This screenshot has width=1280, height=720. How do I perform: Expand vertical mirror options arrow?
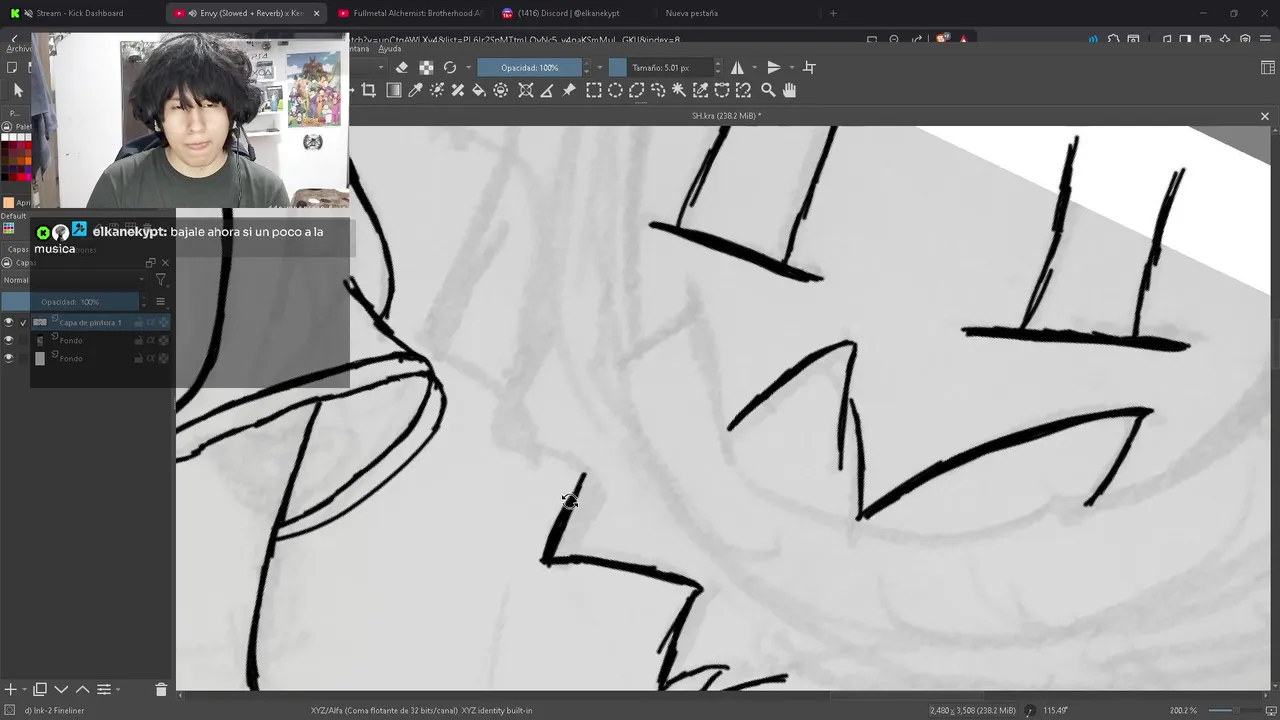click(x=791, y=67)
